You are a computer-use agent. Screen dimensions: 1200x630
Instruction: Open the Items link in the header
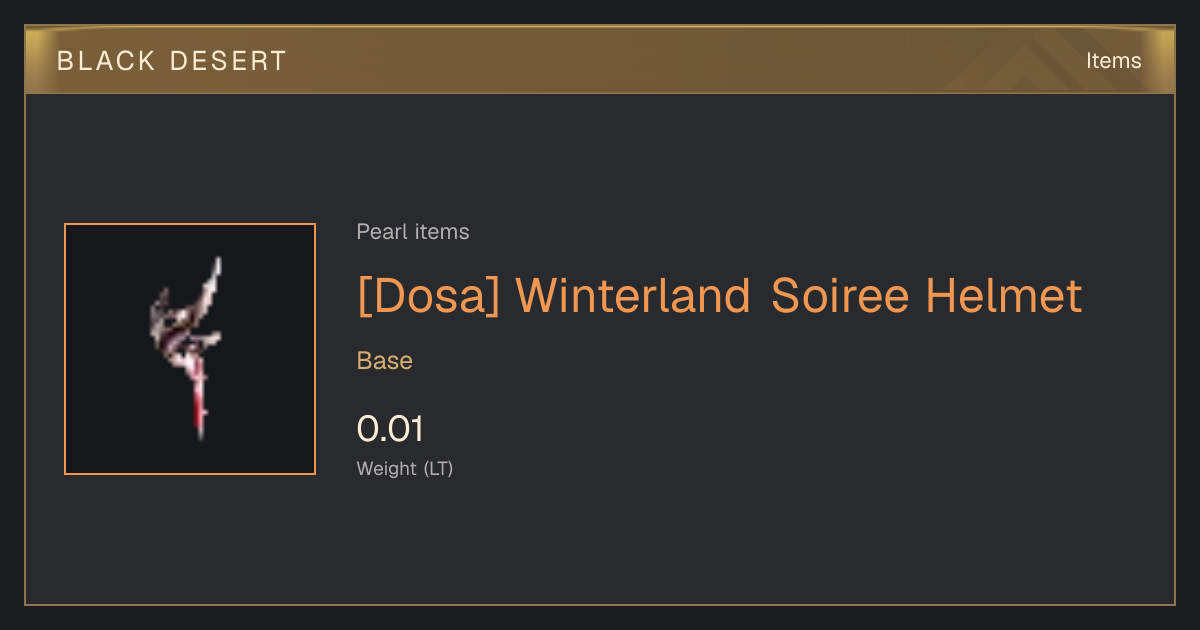coord(1113,61)
